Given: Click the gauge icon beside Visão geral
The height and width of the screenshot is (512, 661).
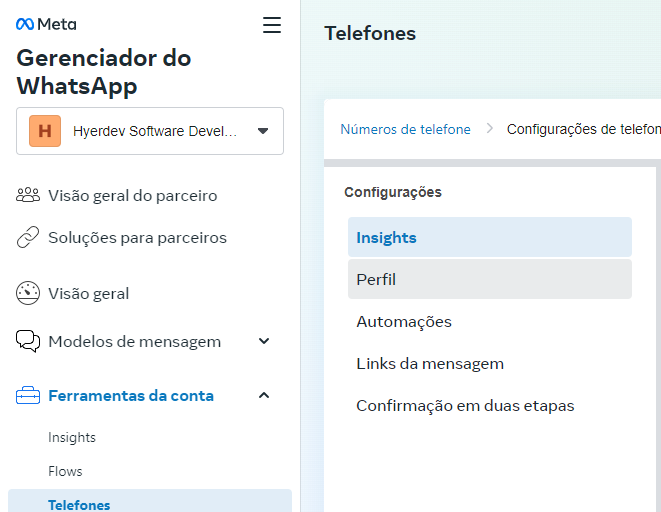Looking at the screenshot, I should [x=28, y=293].
